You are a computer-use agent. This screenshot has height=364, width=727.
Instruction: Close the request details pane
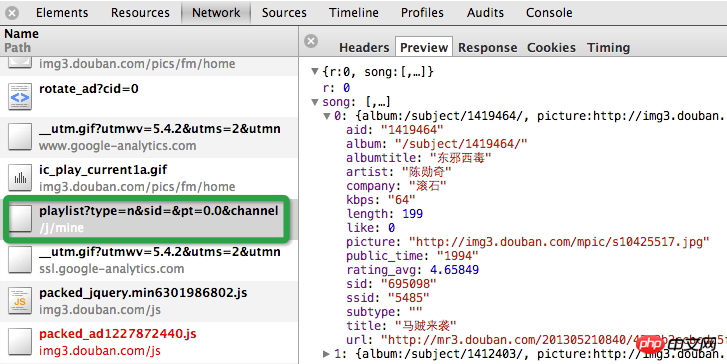point(311,41)
